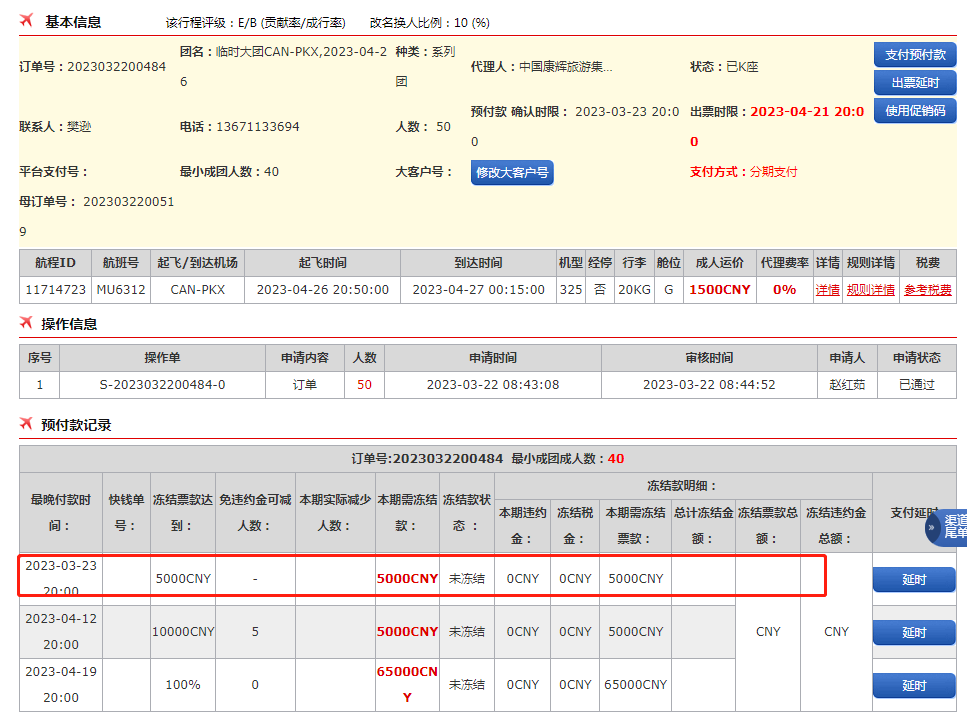Click the 出票延时 button

[914, 82]
